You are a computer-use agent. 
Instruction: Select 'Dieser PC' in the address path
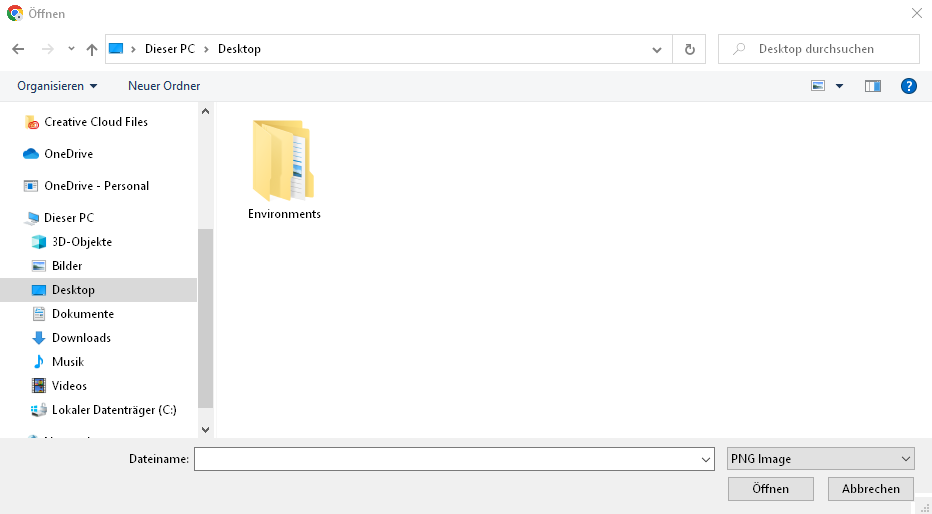click(x=169, y=49)
